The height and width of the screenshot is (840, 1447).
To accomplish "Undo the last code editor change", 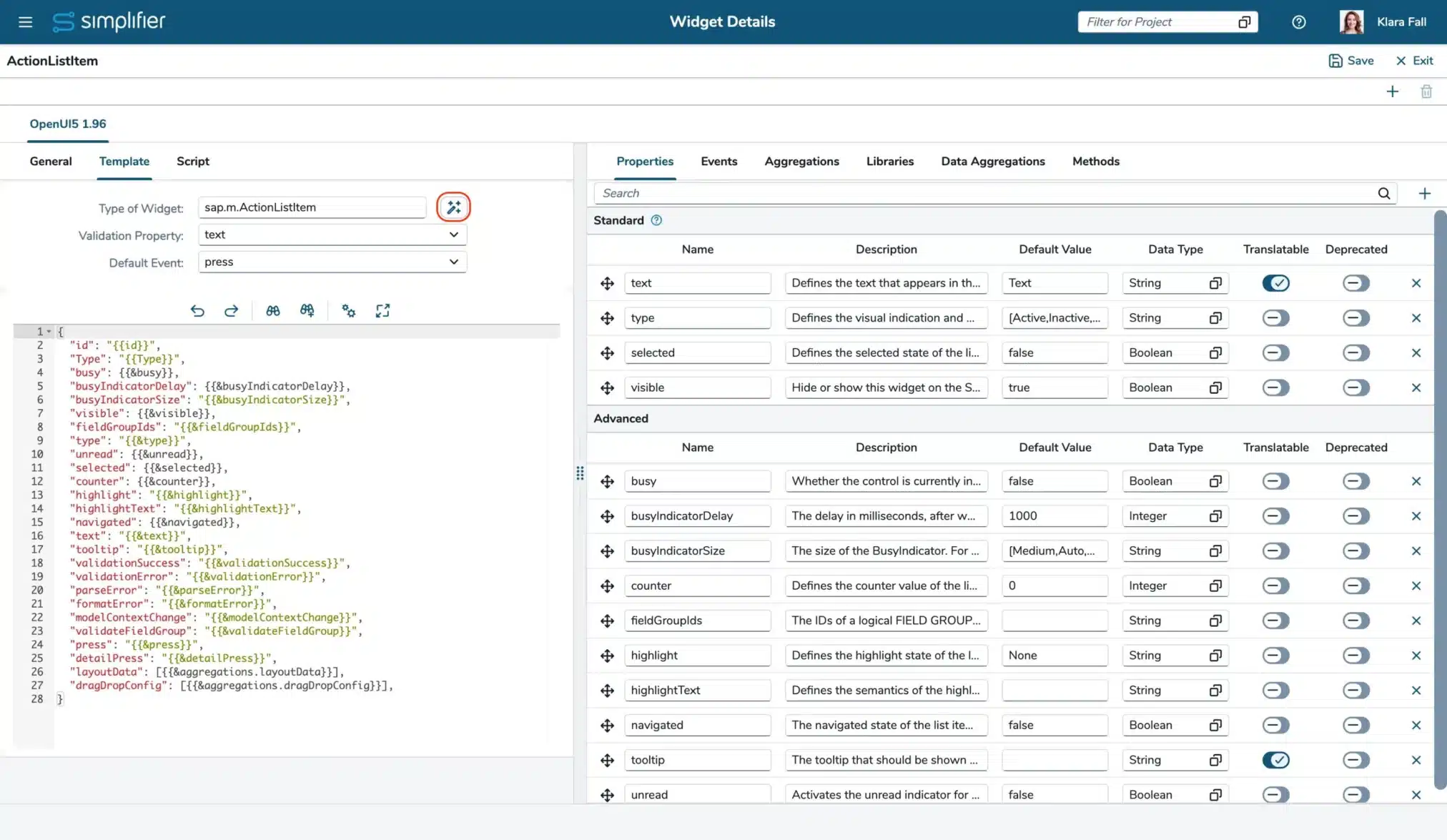I will point(197,311).
